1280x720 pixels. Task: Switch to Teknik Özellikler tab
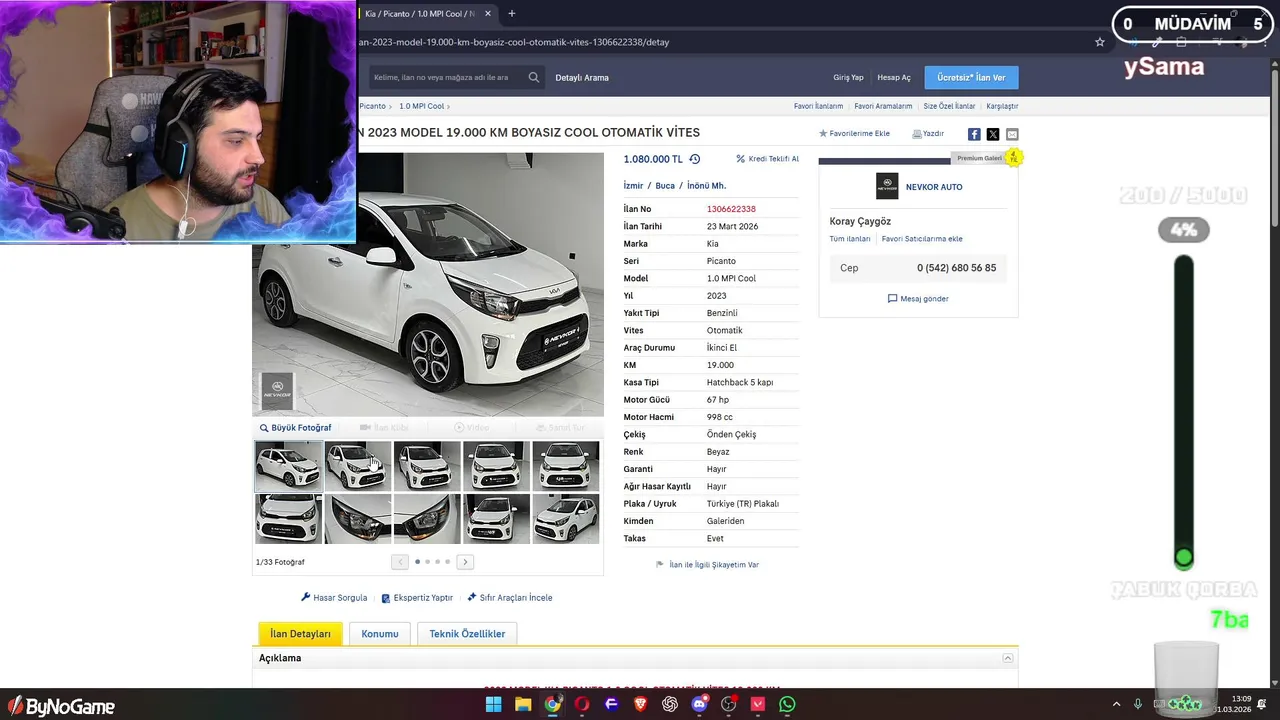pos(467,634)
